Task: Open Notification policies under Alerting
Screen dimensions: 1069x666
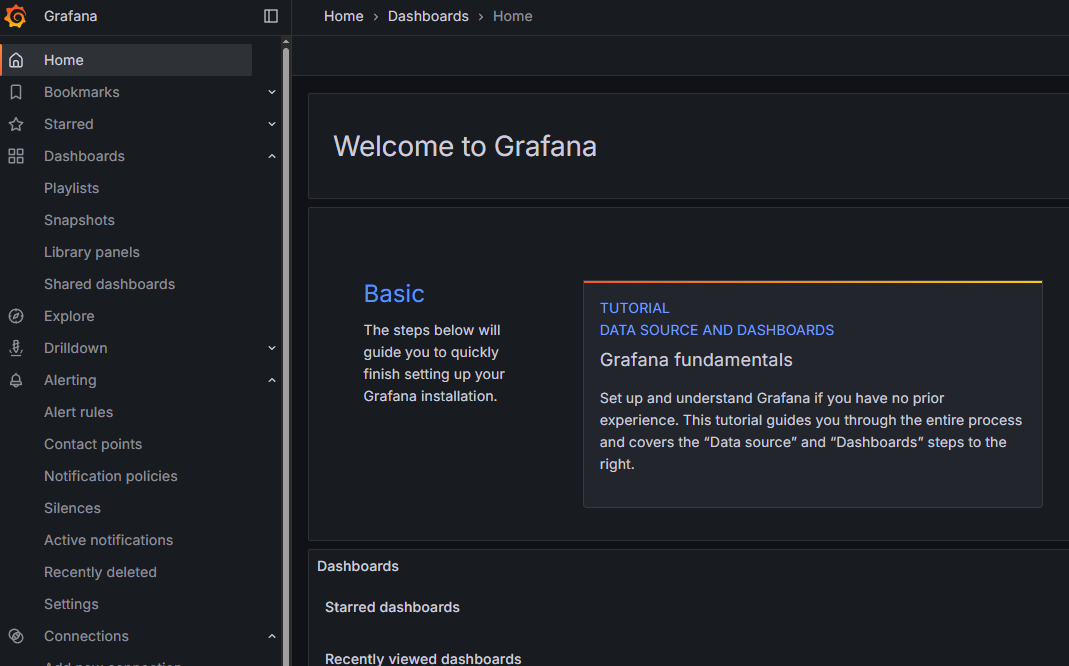Action: pyautogui.click(x=111, y=476)
